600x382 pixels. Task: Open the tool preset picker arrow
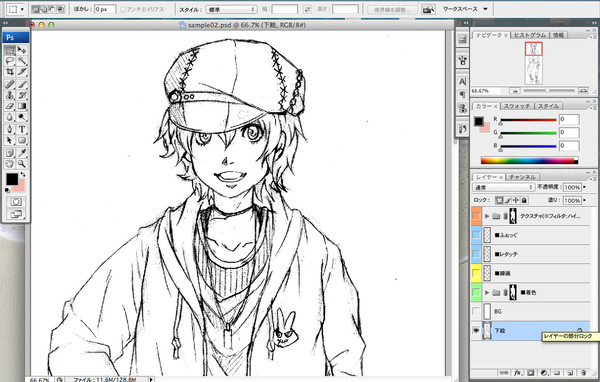point(23,9)
